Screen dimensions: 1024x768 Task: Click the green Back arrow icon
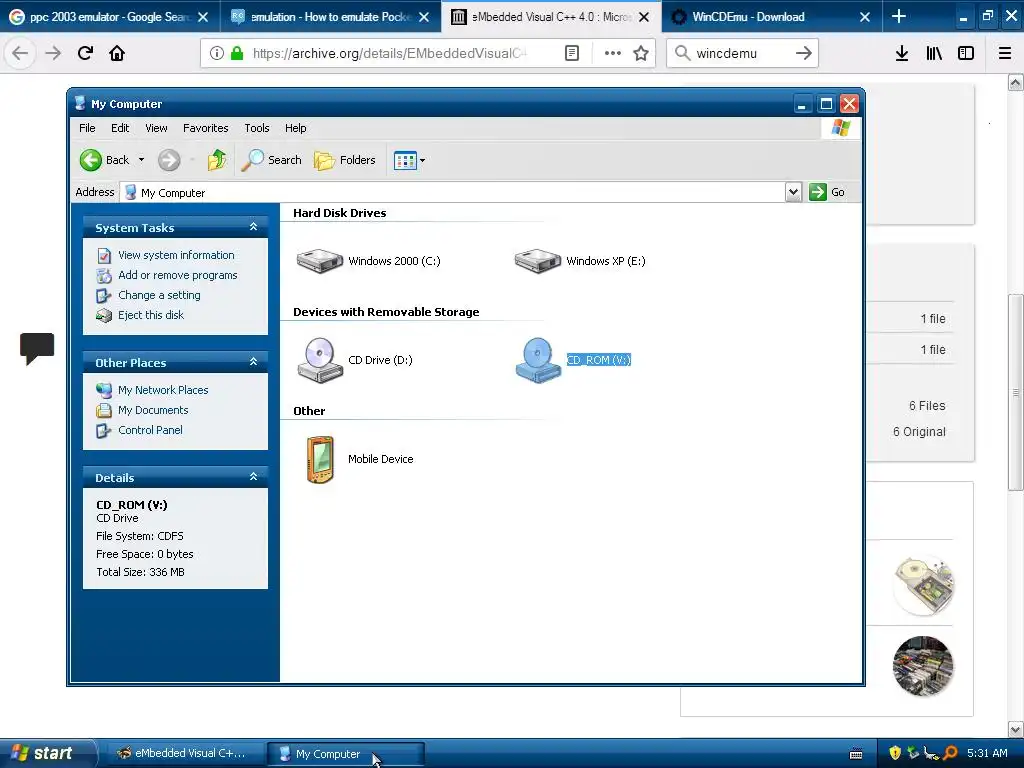click(91, 160)
